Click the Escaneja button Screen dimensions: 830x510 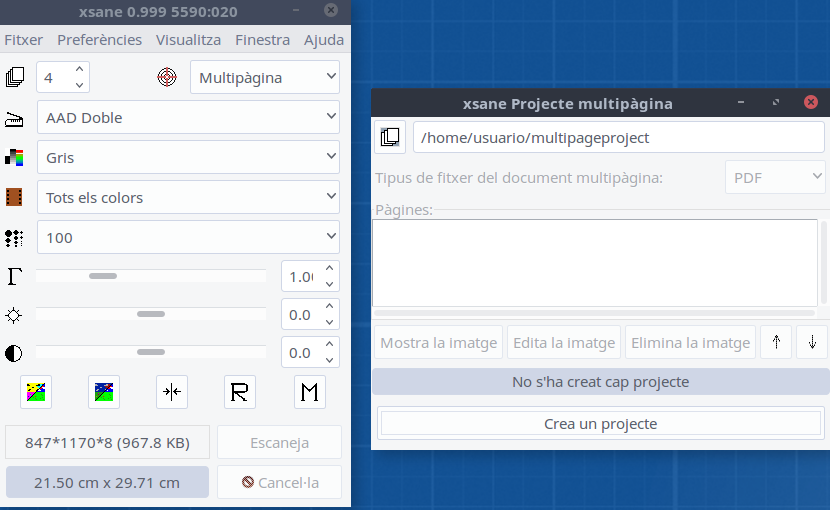[x=279, y=442]
